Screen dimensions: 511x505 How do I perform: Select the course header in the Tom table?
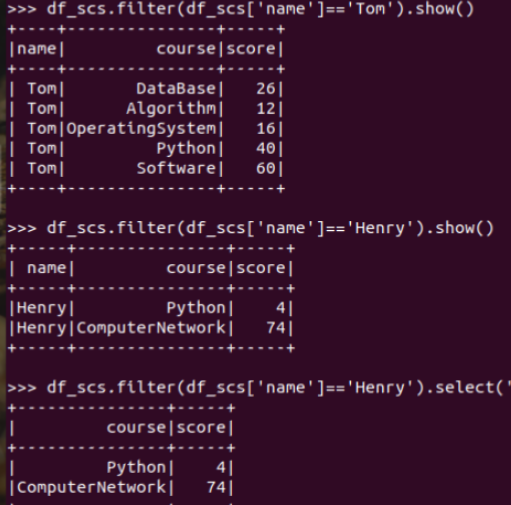click(x=186, y=49)
